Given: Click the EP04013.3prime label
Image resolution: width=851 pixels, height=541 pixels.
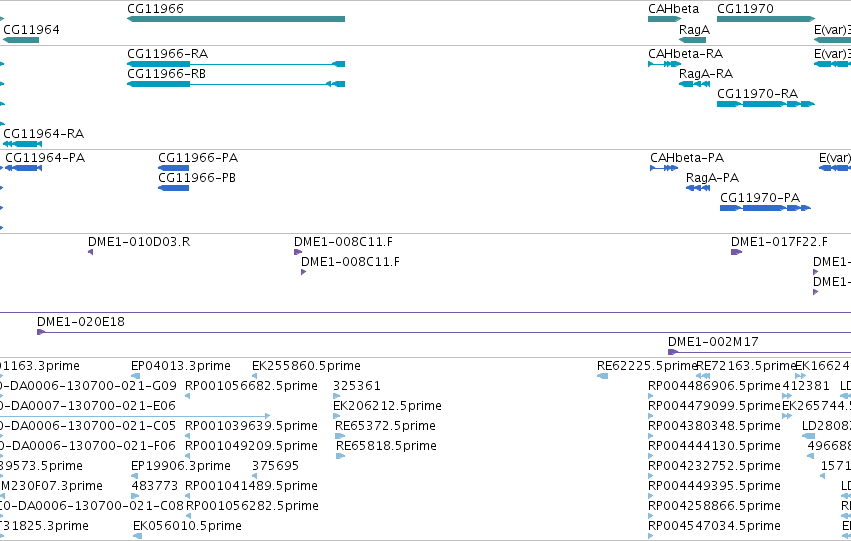Looking at the screenshot, I should point(181,366).
